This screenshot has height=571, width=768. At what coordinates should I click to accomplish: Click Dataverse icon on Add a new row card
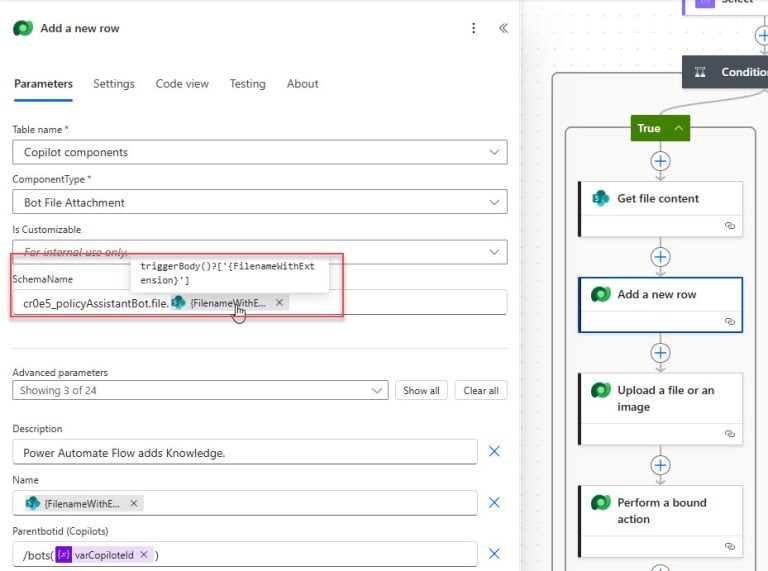click(x=600, y=294)
